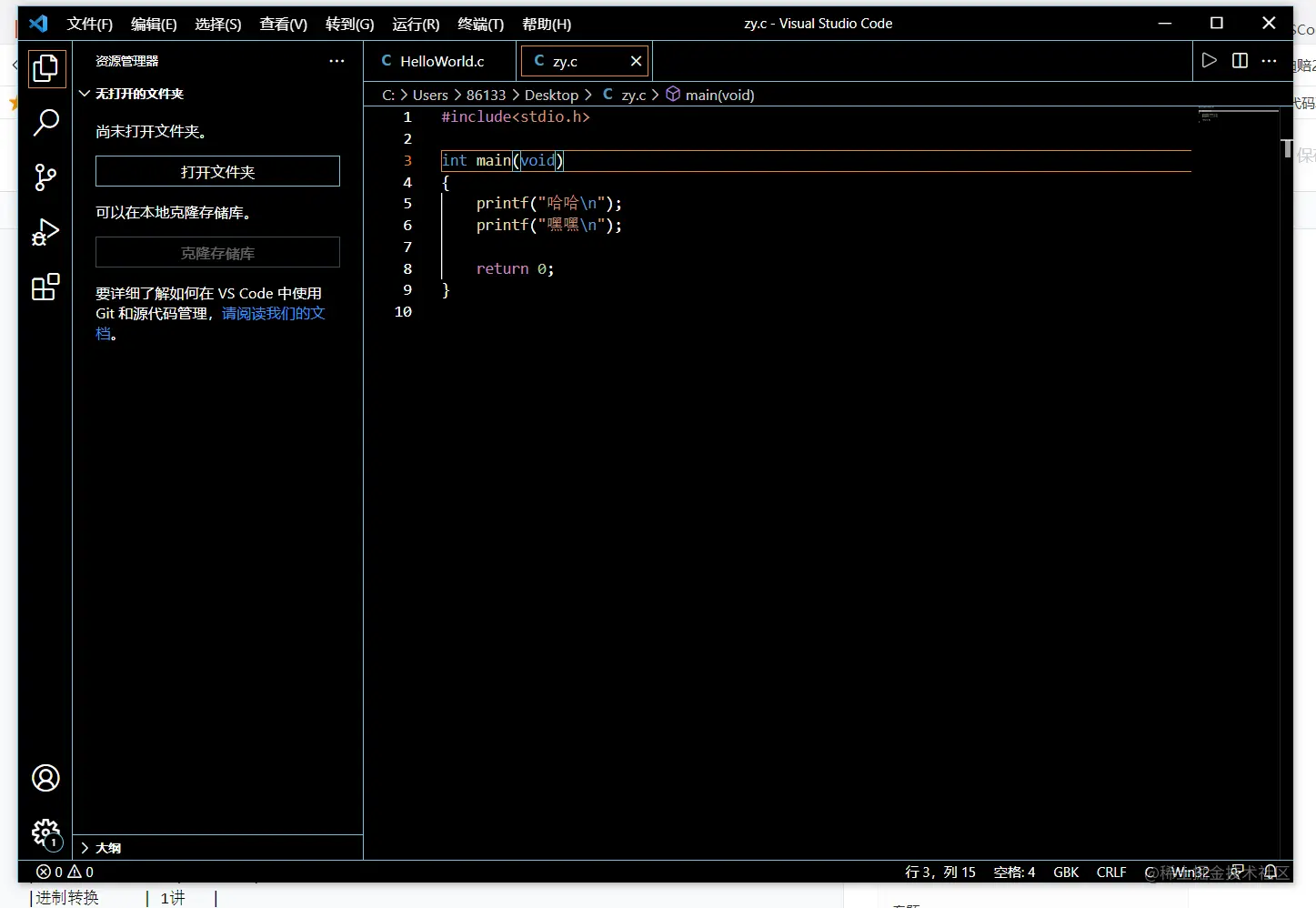Open the Extensions view

coord(45,287)
